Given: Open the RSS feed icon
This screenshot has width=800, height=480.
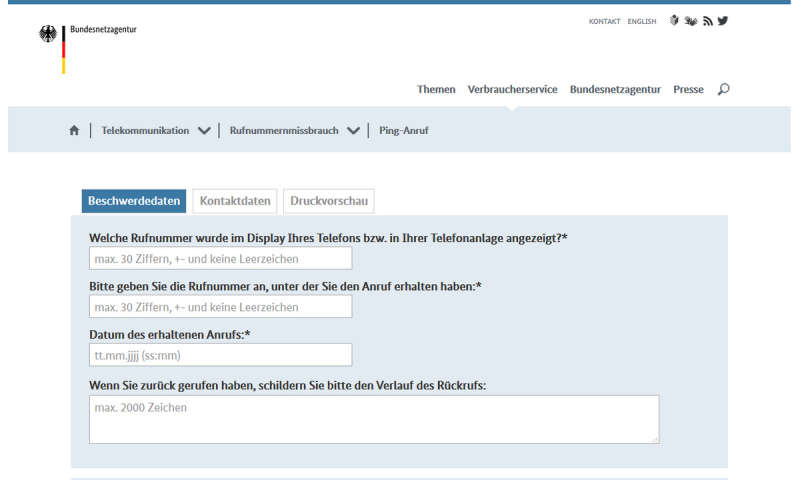Looking at the screenshot, I should pos(707,21).
